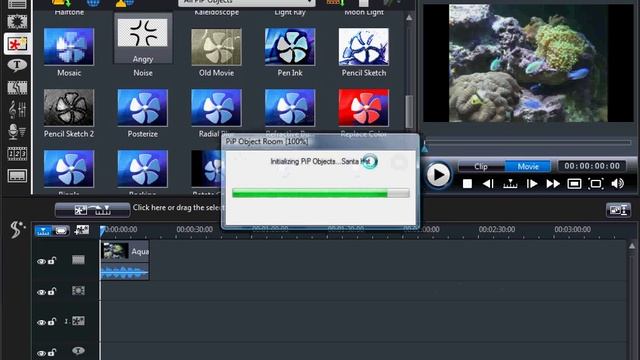
Task: Hide PiP track 1 with its eye icon
Action: pyautogui.click(x=41, y=322)
